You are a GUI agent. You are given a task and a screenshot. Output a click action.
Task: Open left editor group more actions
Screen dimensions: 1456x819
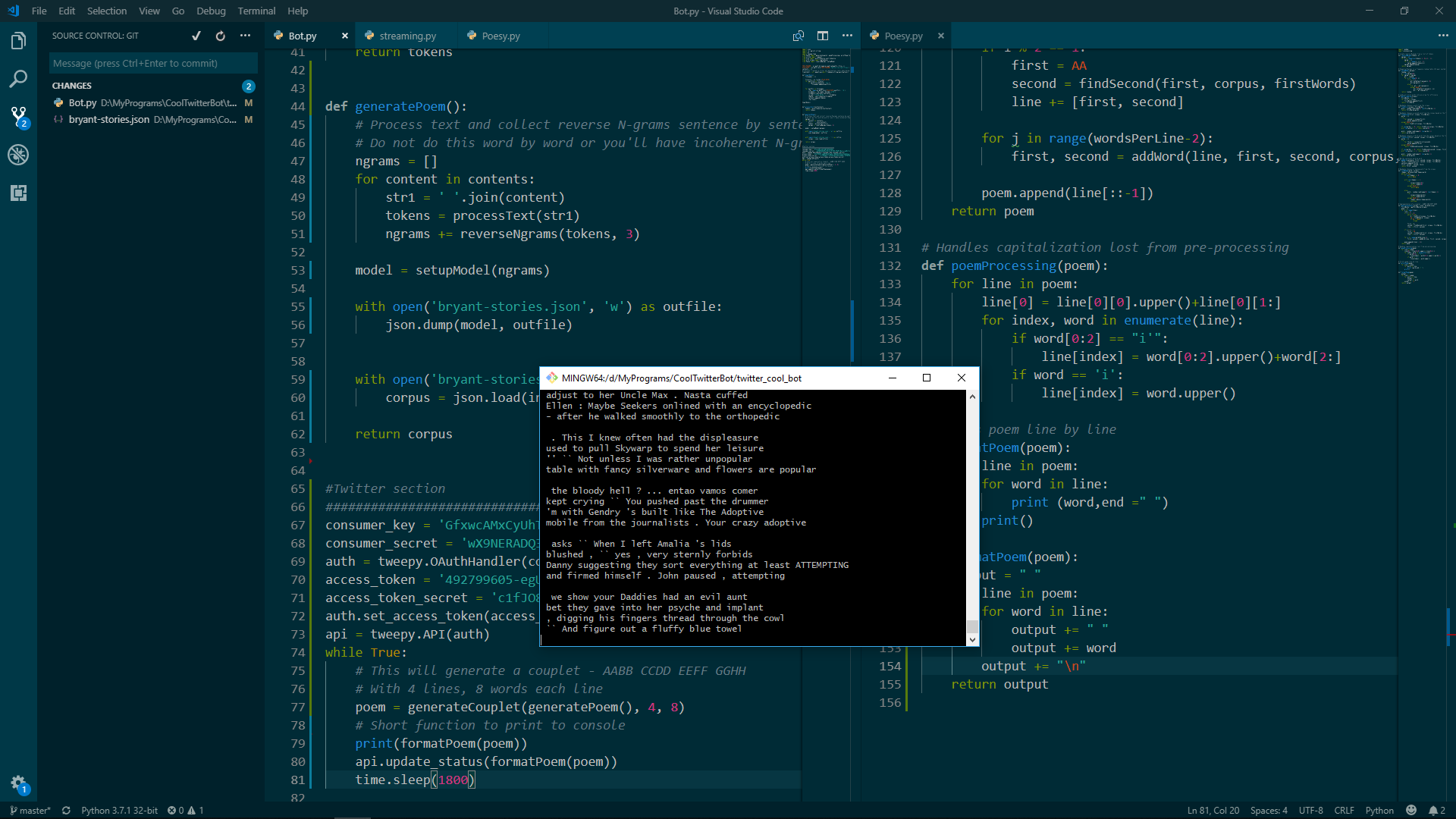point(847,36)
